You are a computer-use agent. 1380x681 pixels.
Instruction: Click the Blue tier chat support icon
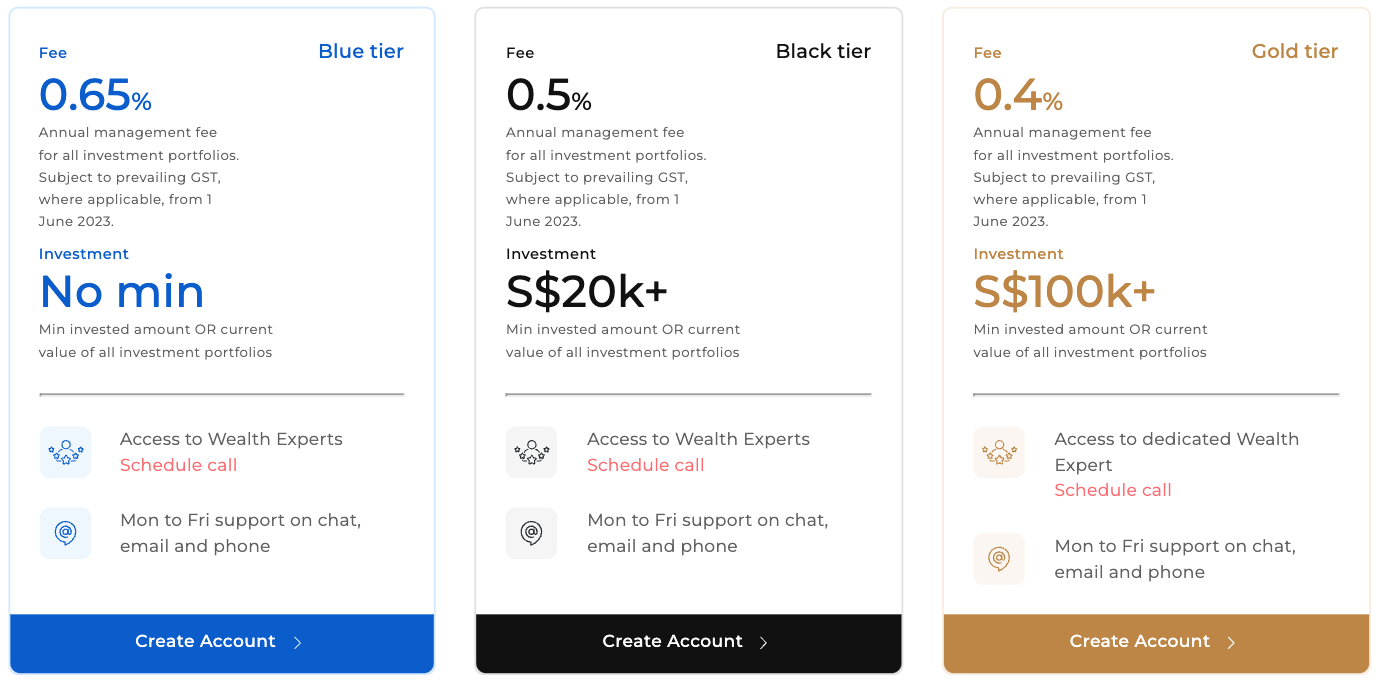(x=65, y=533)
